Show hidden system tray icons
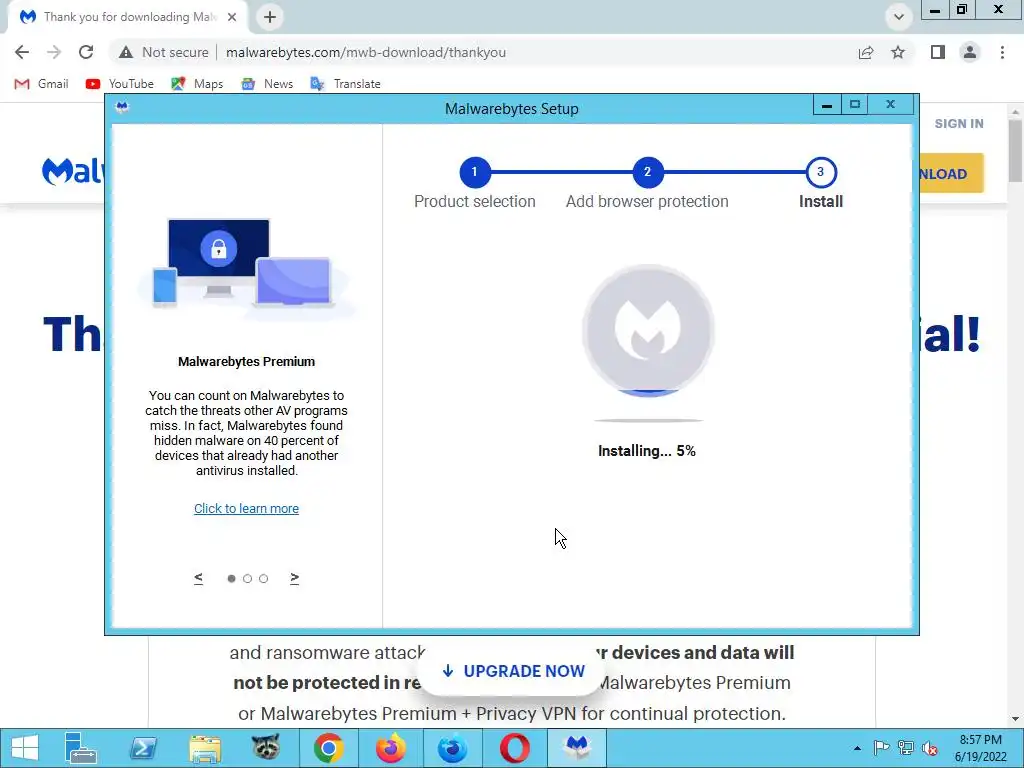 click(857, 748)
